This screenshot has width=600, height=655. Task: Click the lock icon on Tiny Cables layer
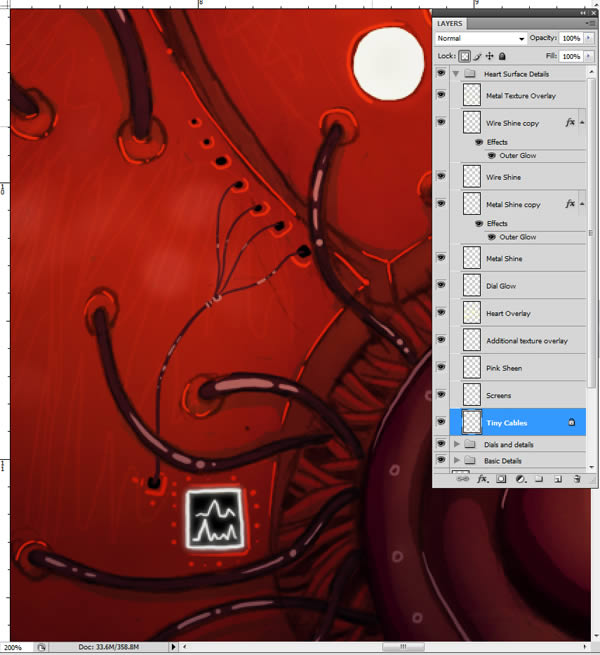[571, 422]
